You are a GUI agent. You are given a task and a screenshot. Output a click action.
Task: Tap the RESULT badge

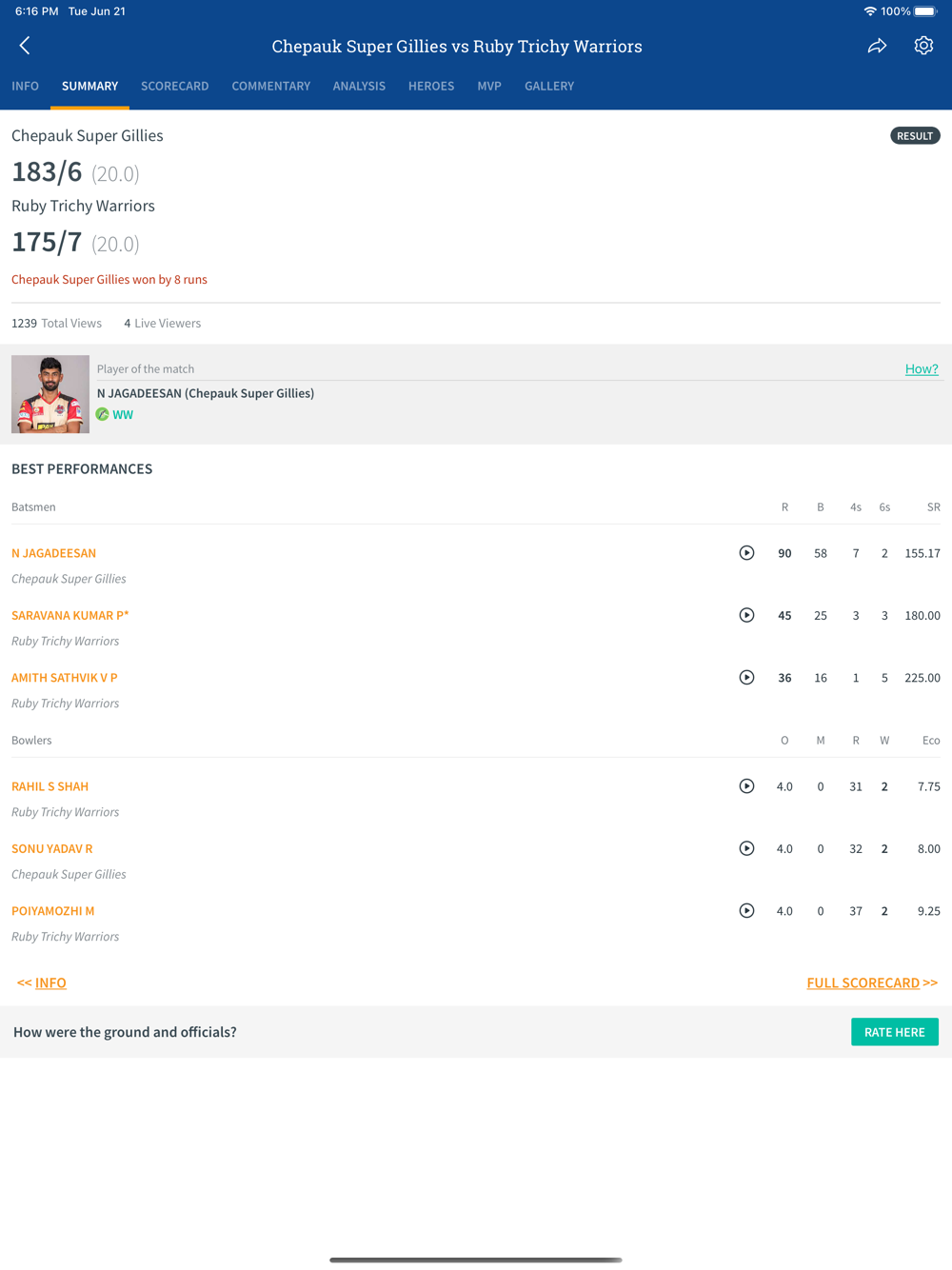pos(915,136)
